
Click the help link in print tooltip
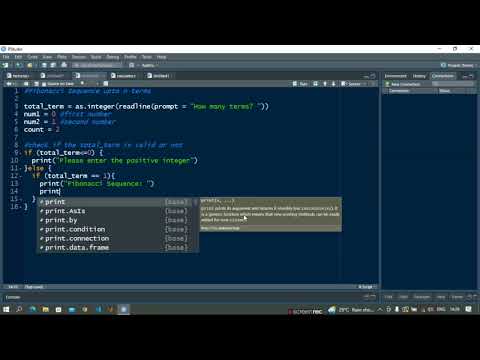[220, 228]
